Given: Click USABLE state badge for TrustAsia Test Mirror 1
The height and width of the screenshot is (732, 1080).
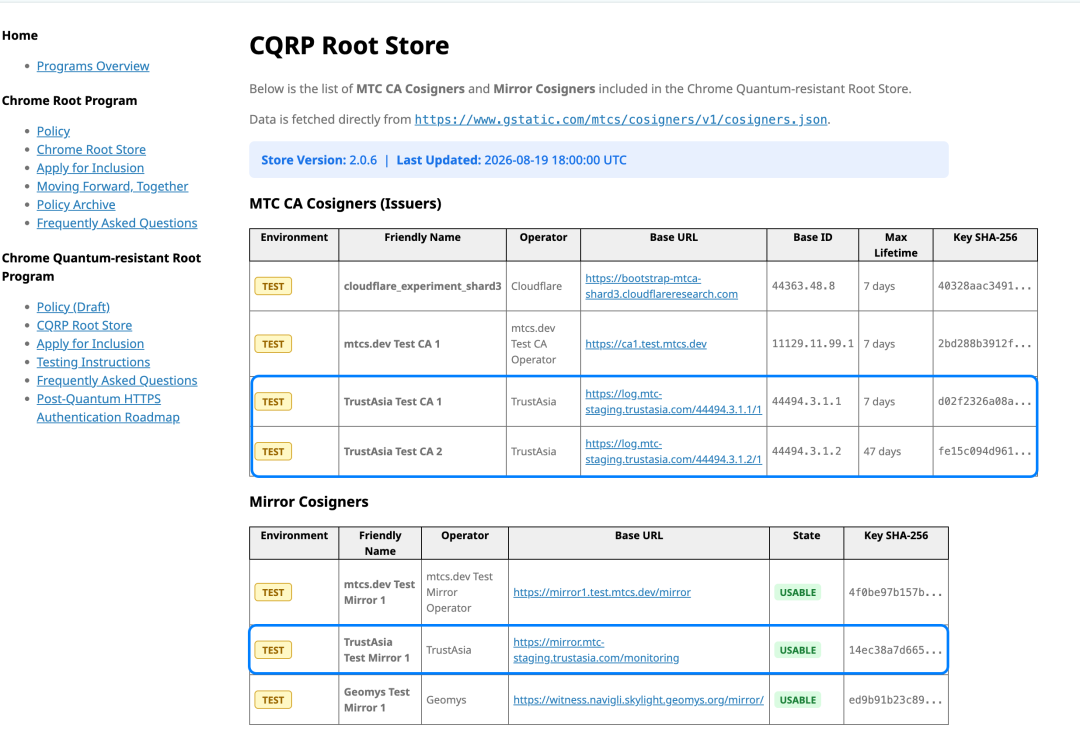Looking at the screenshot, I should (798, 650).
